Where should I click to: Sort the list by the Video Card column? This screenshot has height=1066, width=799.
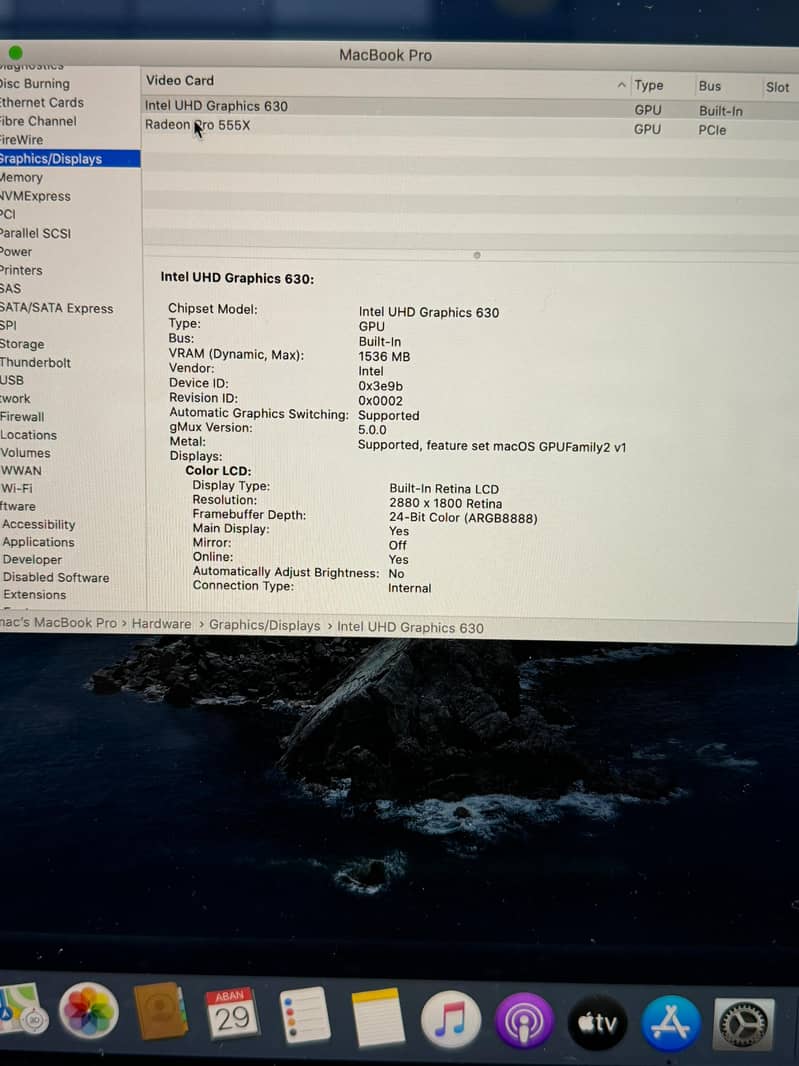(180, 81)
